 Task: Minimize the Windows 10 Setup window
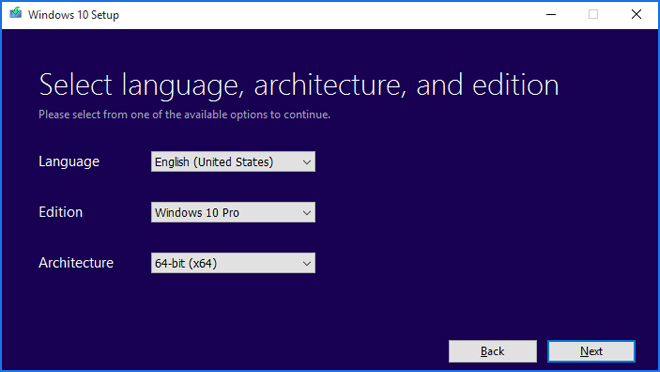[551, 14]
